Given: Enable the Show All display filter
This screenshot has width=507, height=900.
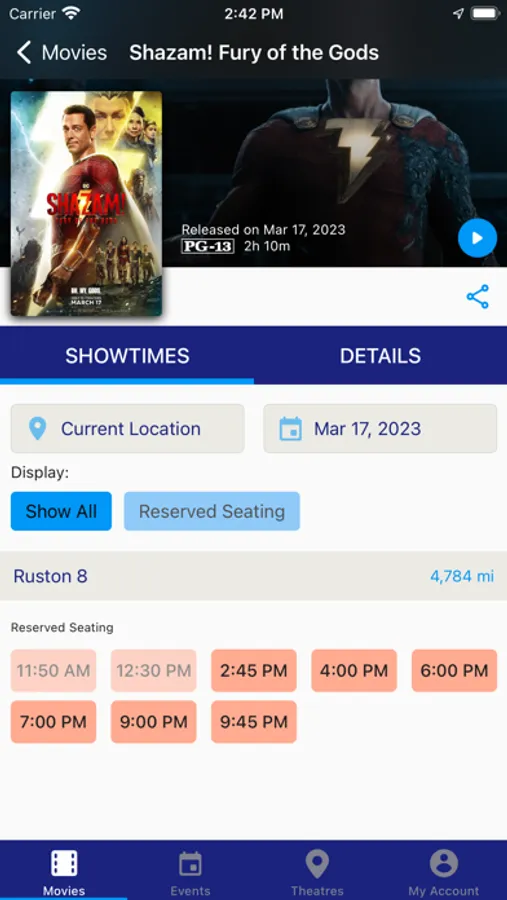Looking at the screenshot, I should point(61,511).
